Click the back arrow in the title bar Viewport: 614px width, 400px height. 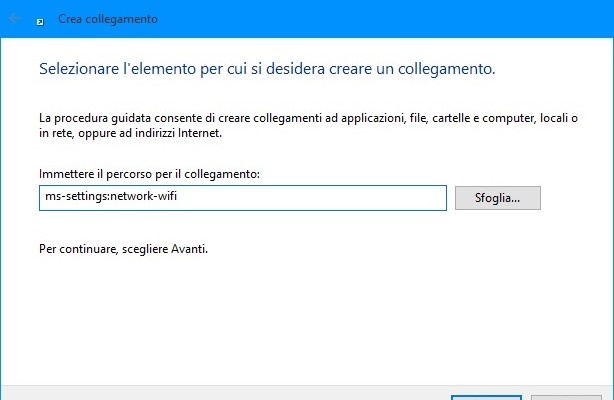15,19
